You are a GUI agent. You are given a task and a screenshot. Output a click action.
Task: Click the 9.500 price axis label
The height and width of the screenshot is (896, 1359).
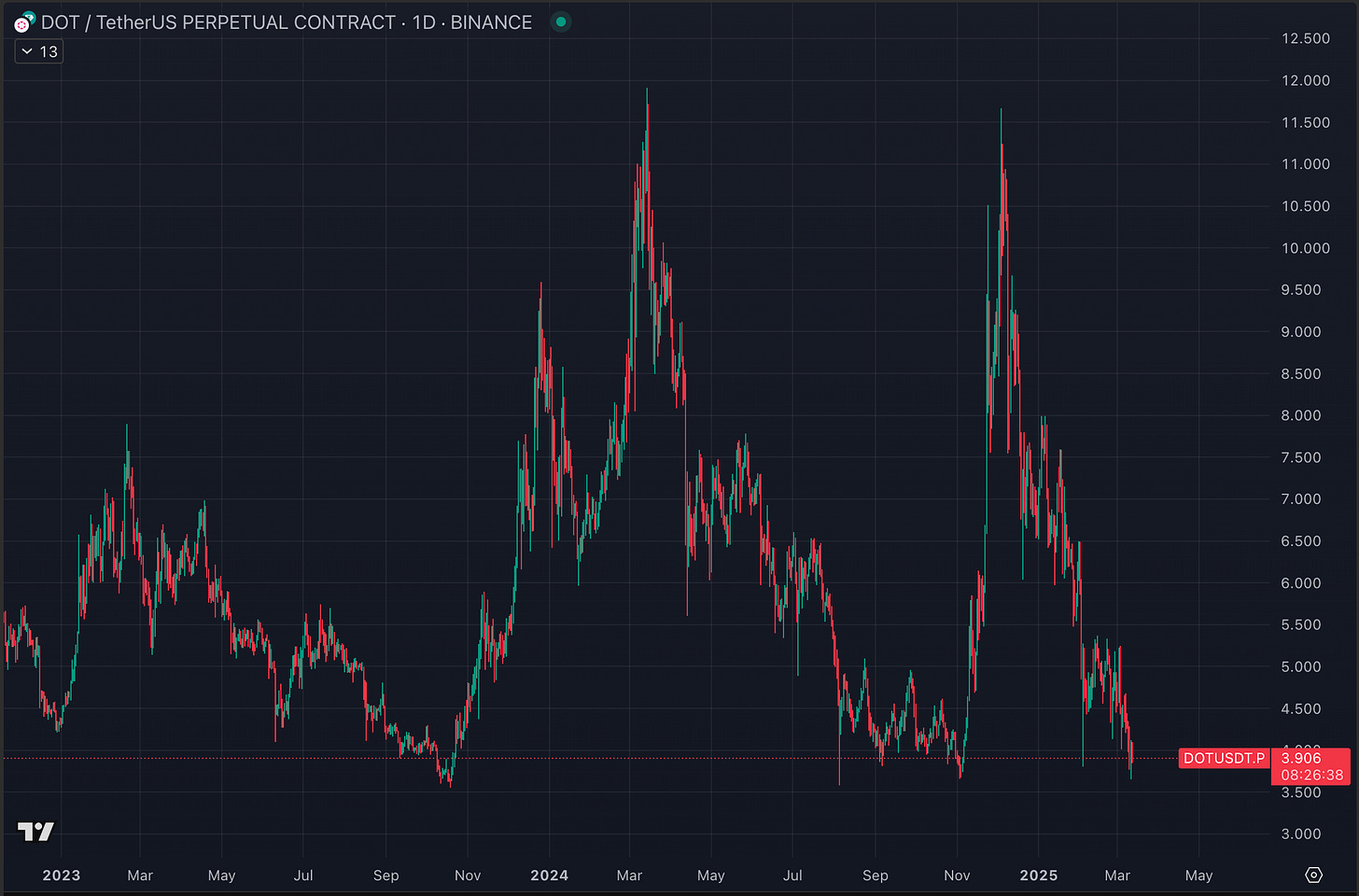coord(1301,290)
